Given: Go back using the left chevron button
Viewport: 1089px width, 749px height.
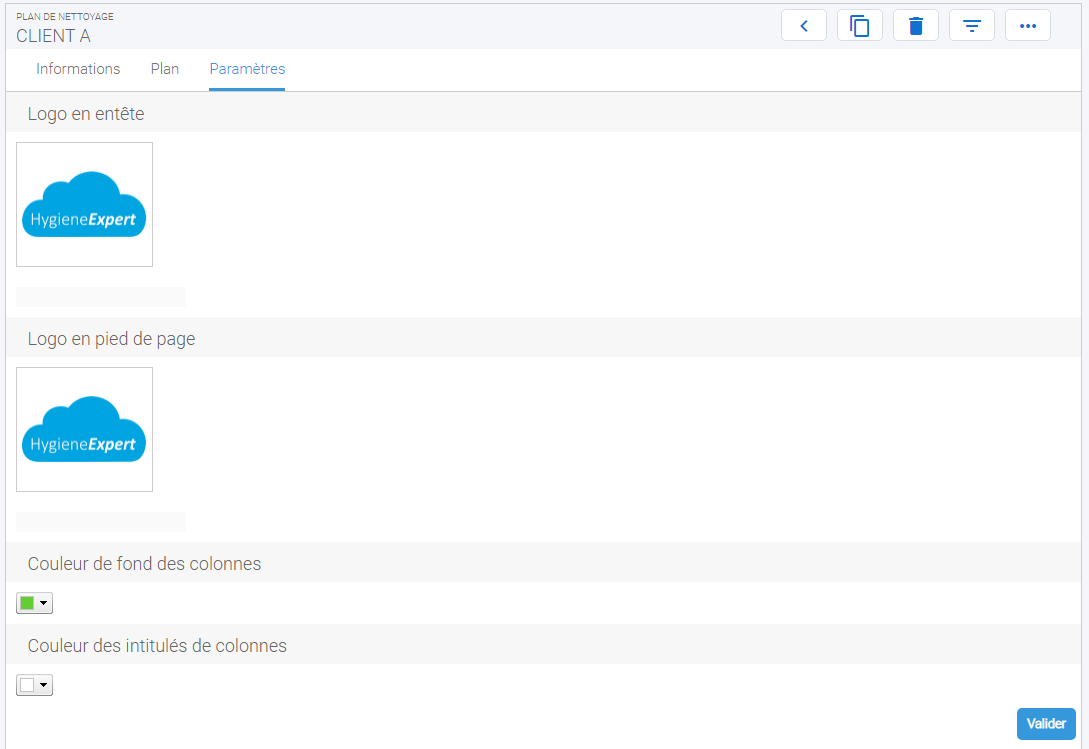Looking at the screenshot, I should pyautogui.click(x=803, y=26).
